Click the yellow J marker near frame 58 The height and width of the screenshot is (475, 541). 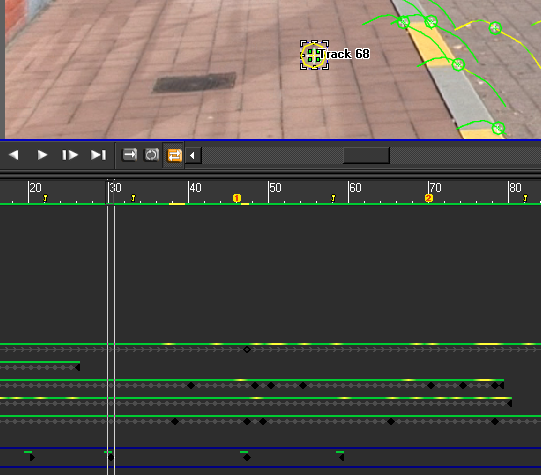(x=333, y=198)
